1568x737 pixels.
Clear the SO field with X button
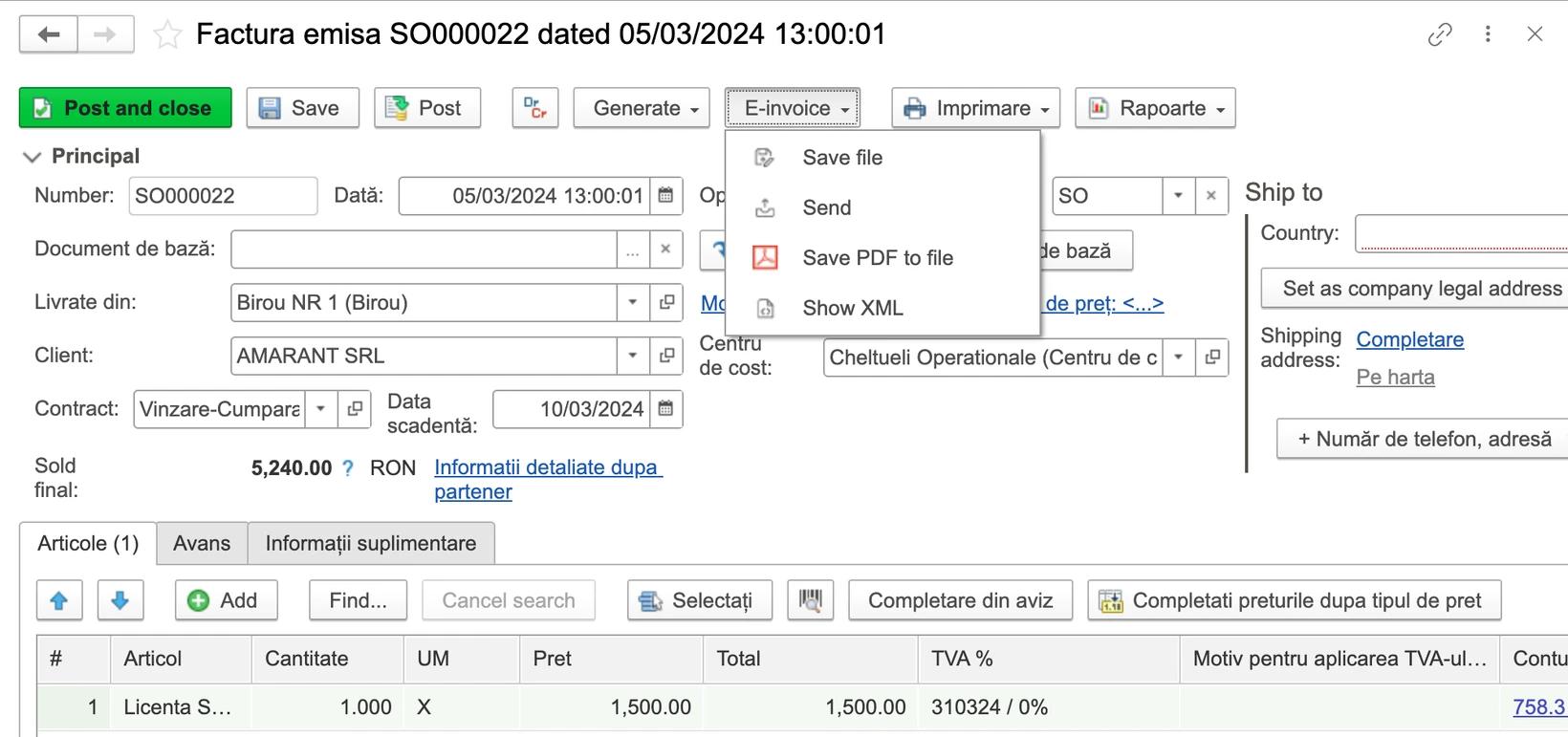pyautogui.click(x=1211, y=196)
